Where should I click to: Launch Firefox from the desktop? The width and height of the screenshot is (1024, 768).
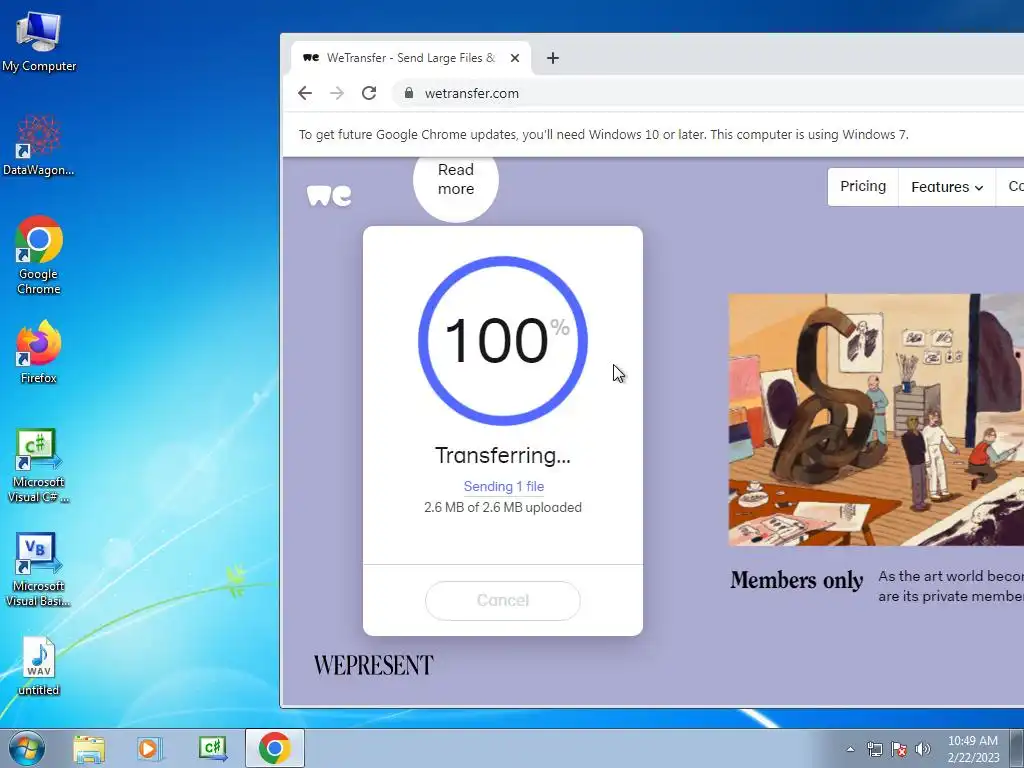click(39, 353)
